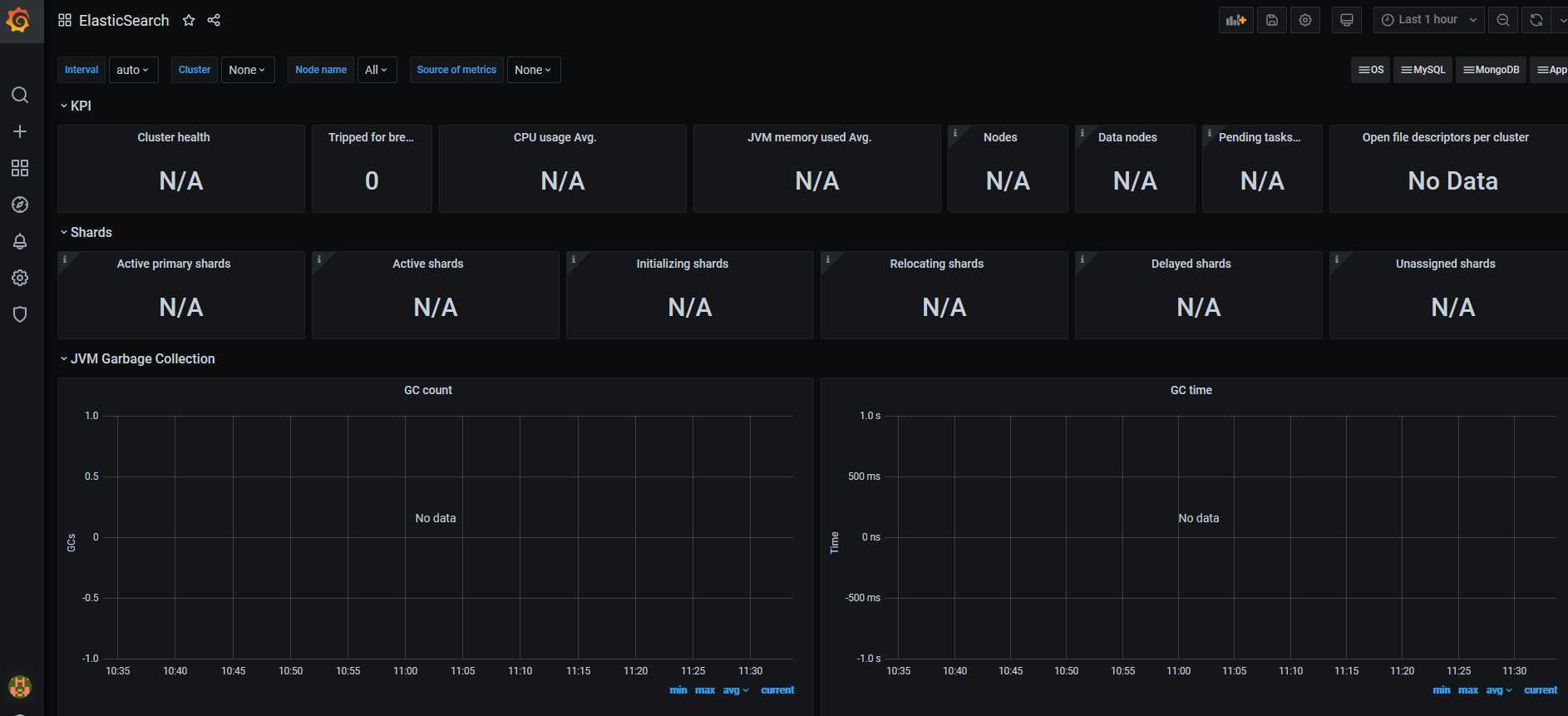Open the Explore compass icon
The width and height of the screenshot is (1568, 716).
[20, 205]
